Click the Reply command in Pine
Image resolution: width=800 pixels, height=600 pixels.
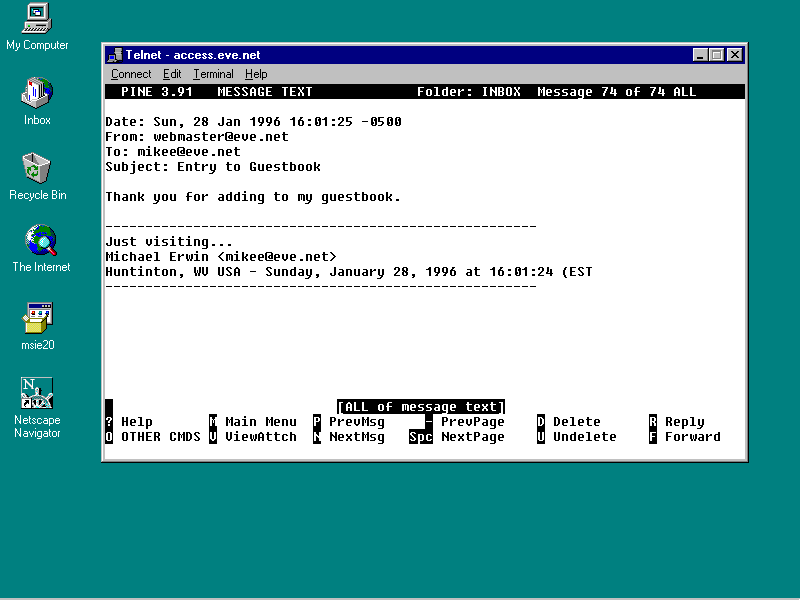coord(684,422)
